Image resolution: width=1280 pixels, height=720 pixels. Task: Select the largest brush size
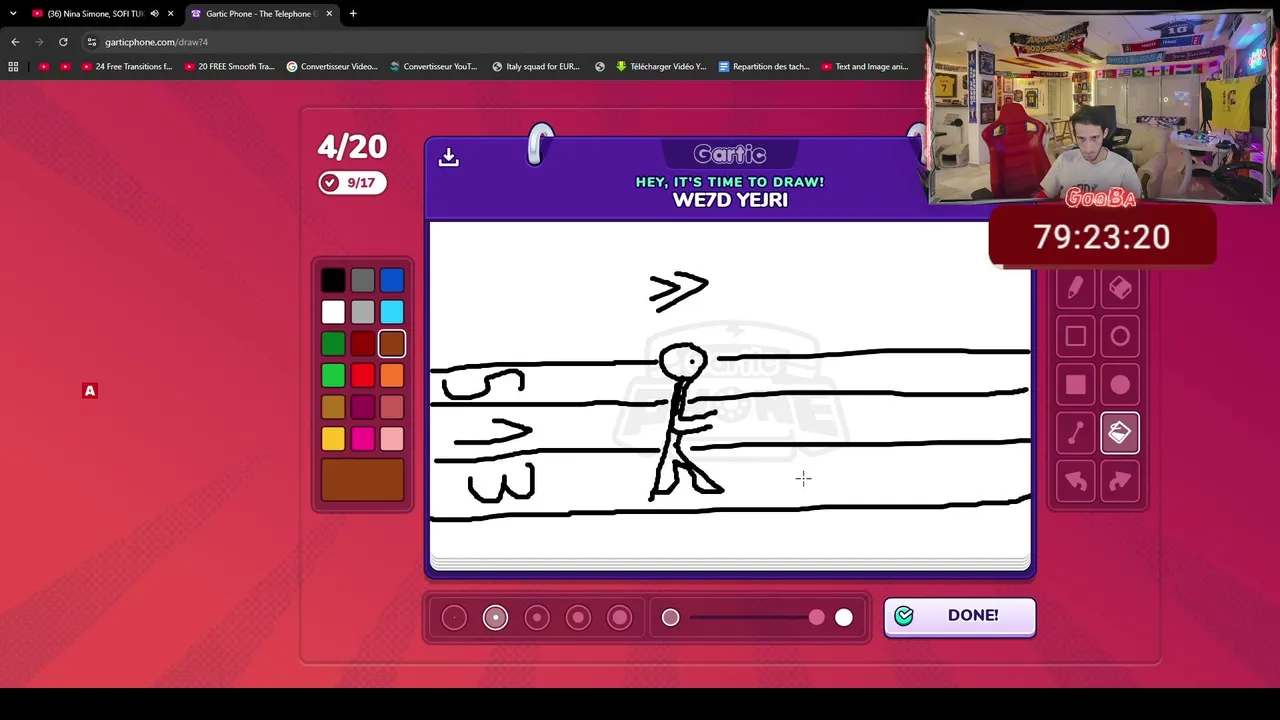620,618
